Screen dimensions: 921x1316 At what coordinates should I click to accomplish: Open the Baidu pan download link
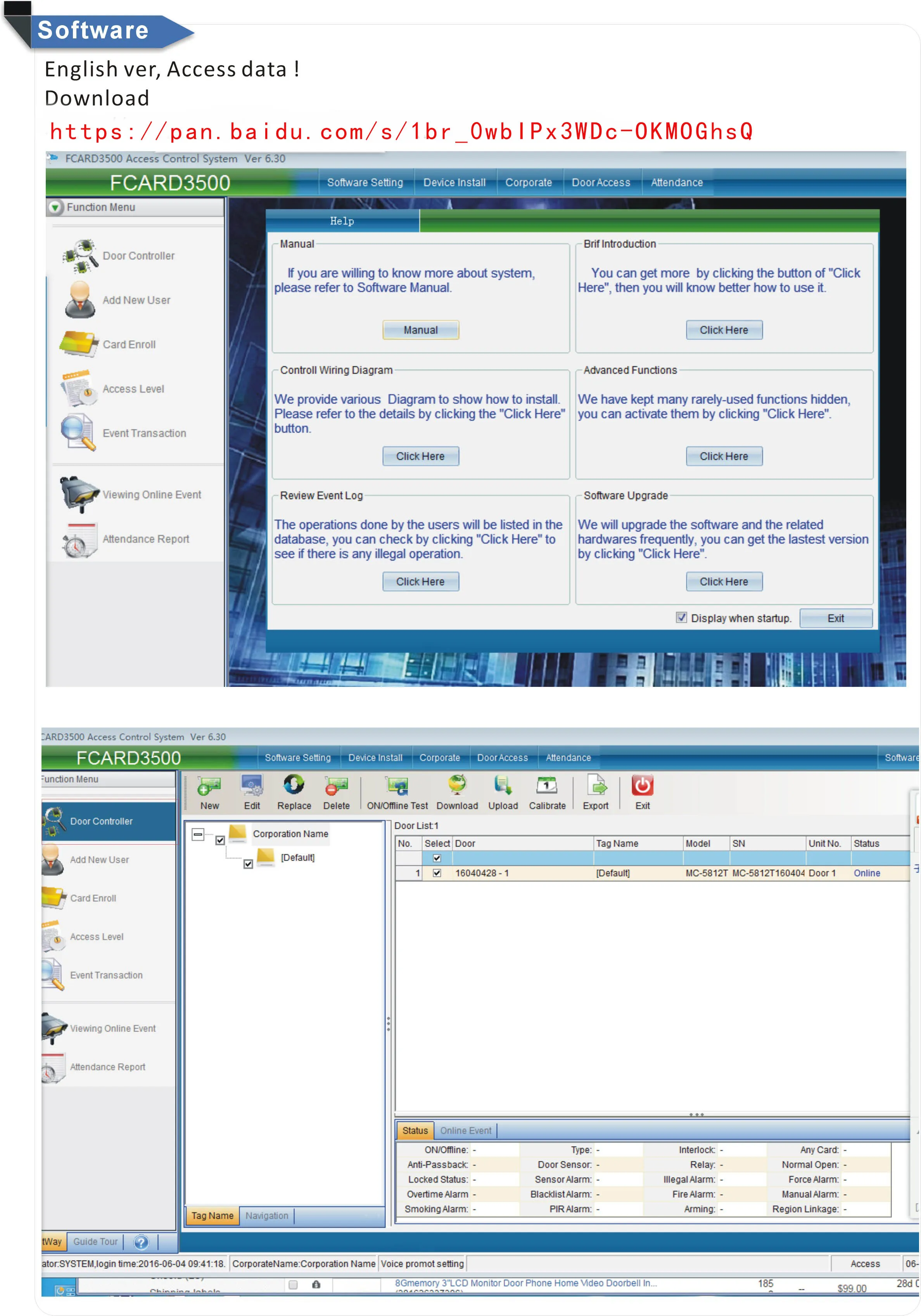pos(401,132)
